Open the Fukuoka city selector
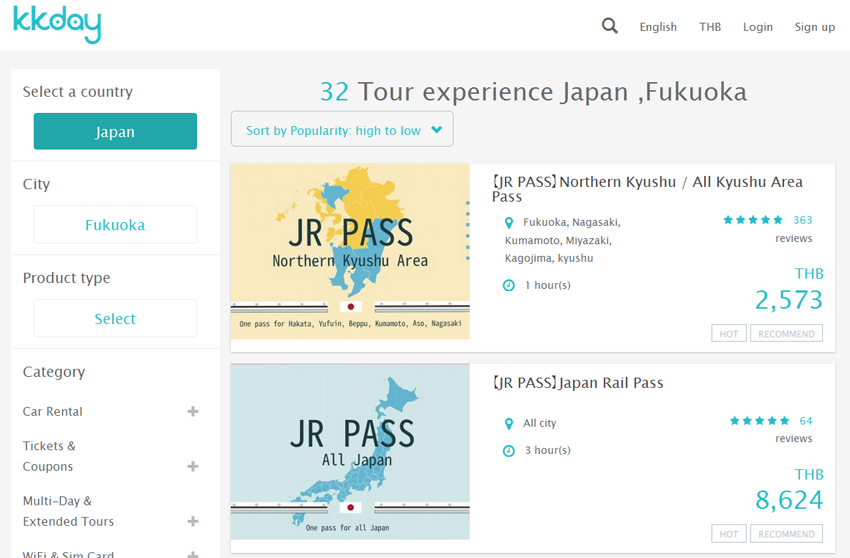Screen dimensions: 850x558 (115, 225)
